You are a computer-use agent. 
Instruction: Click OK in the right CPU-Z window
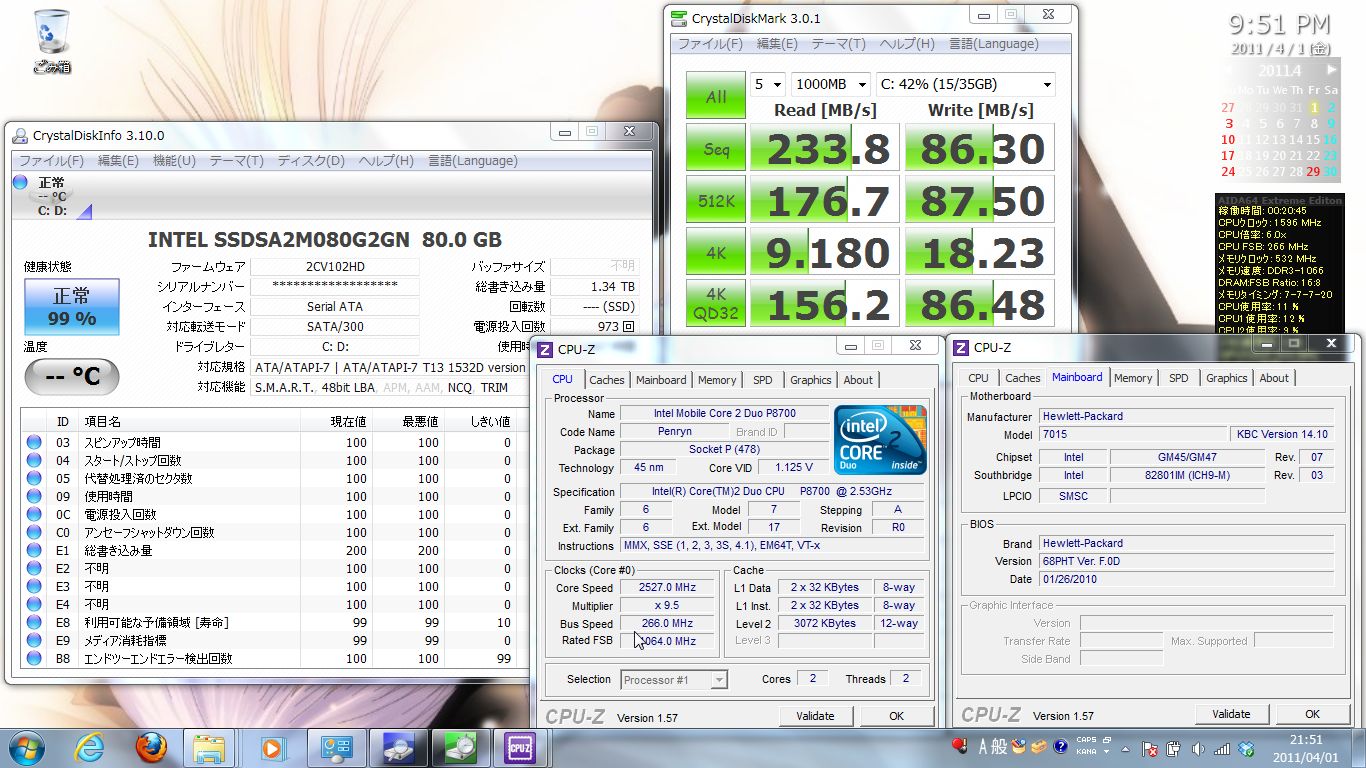1312,714
